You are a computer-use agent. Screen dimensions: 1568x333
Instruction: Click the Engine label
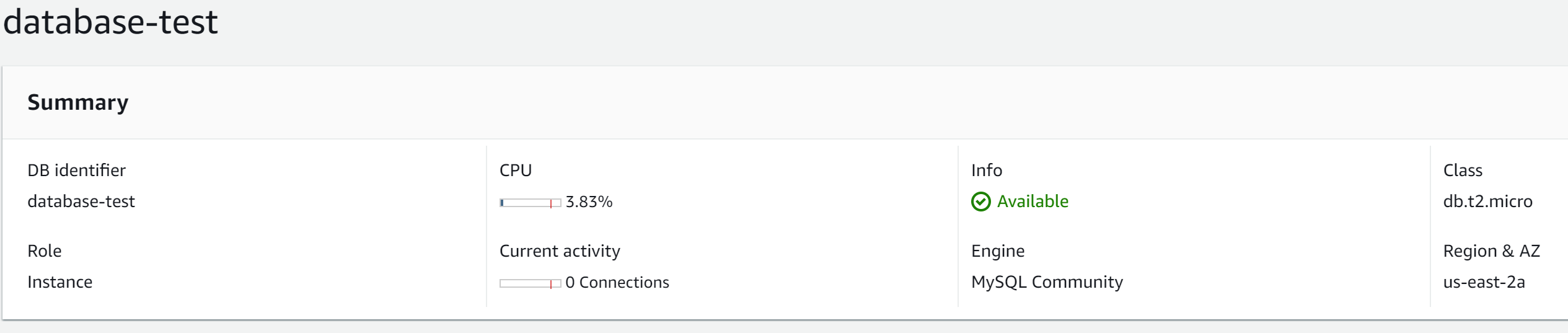coord(998,251)
